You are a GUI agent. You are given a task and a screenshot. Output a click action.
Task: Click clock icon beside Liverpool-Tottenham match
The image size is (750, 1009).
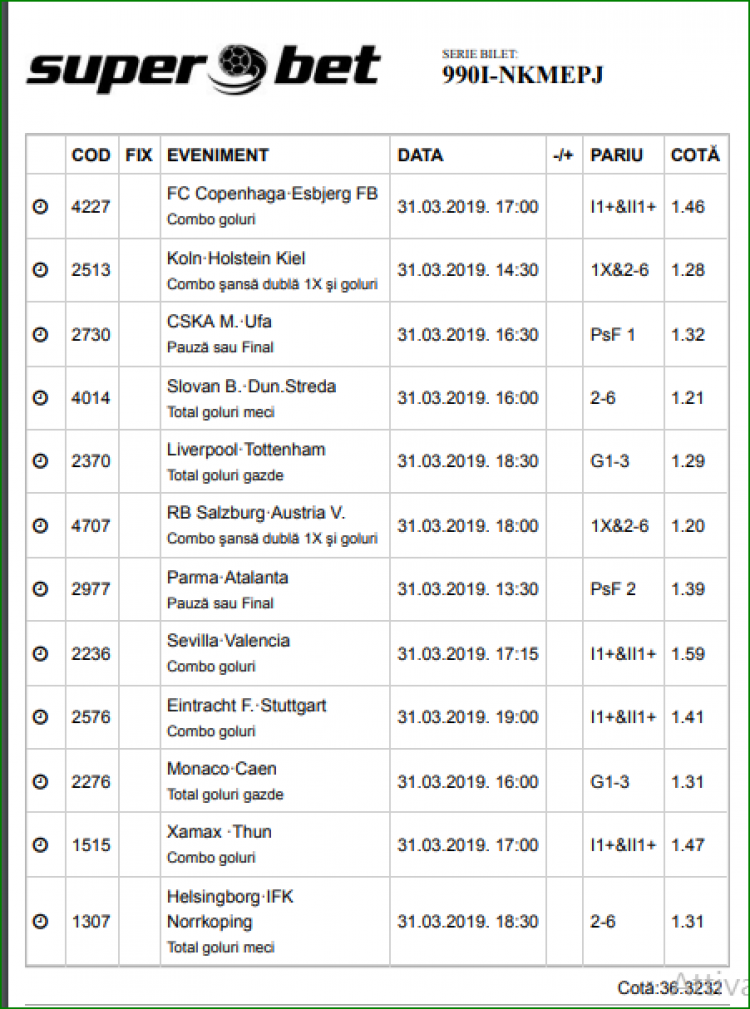[40, 461]
